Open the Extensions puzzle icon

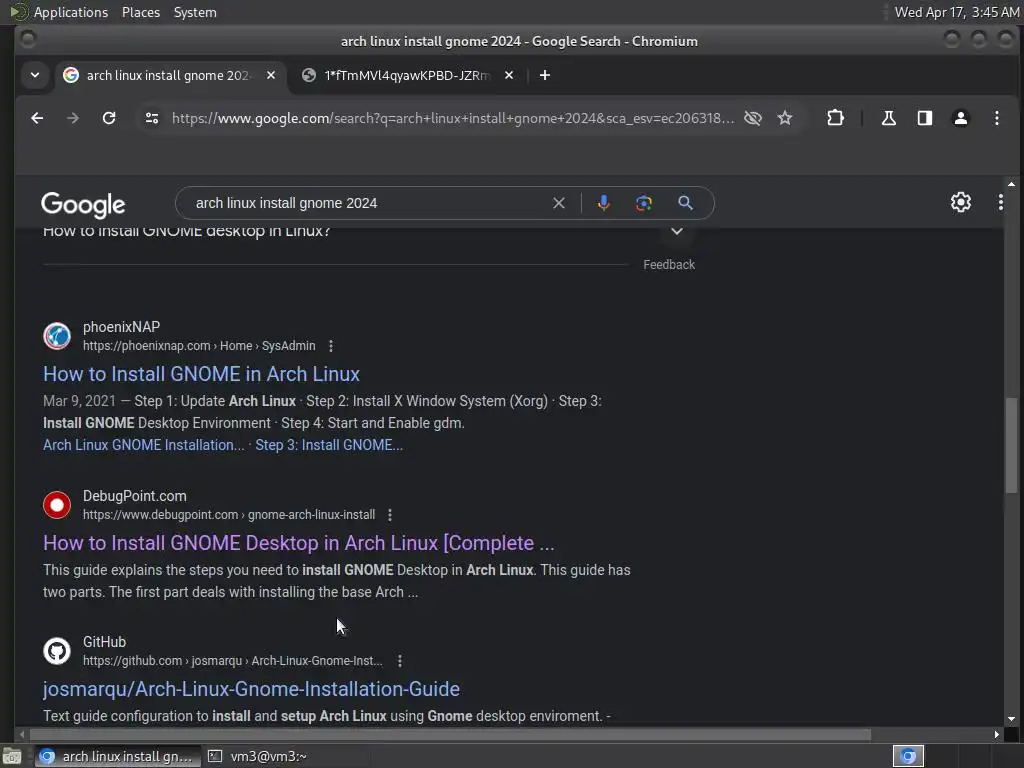click(x=835, y=118)
